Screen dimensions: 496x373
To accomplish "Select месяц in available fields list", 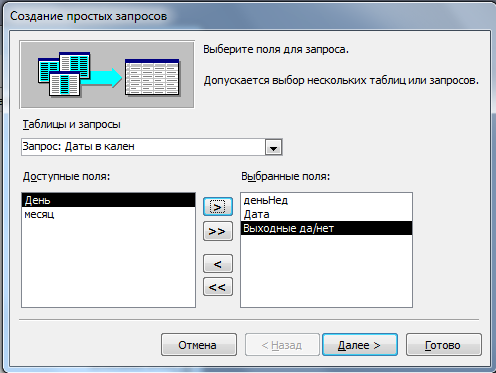I will coord(108,214).
